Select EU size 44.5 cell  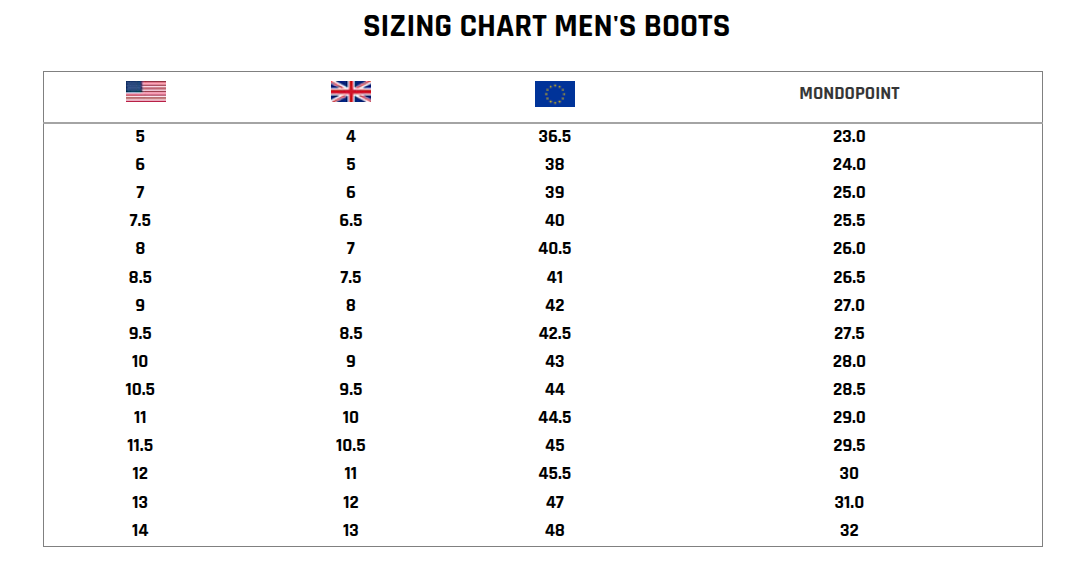pos(555,417)
